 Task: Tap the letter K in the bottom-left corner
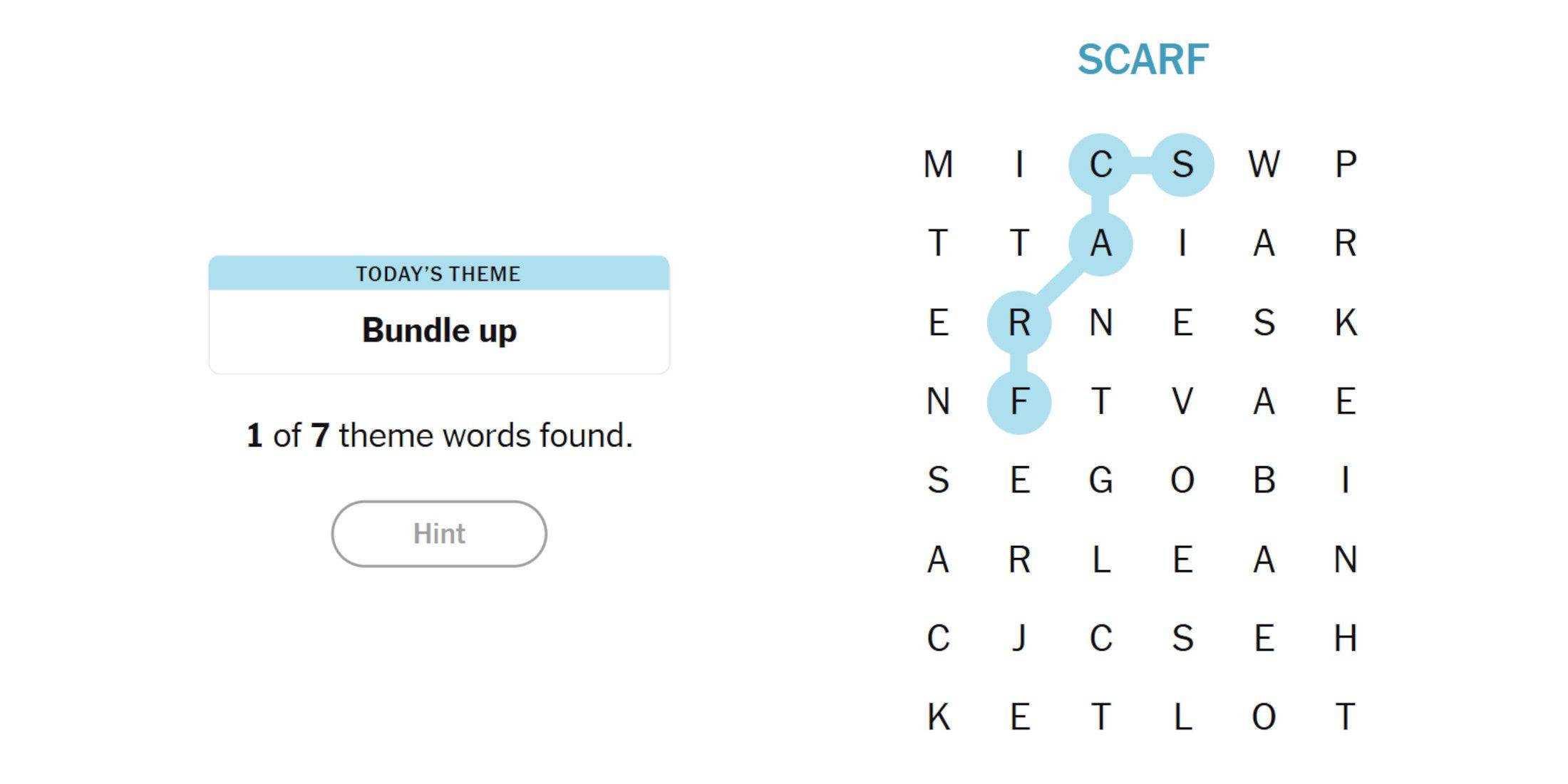click(x=939, y=716)
